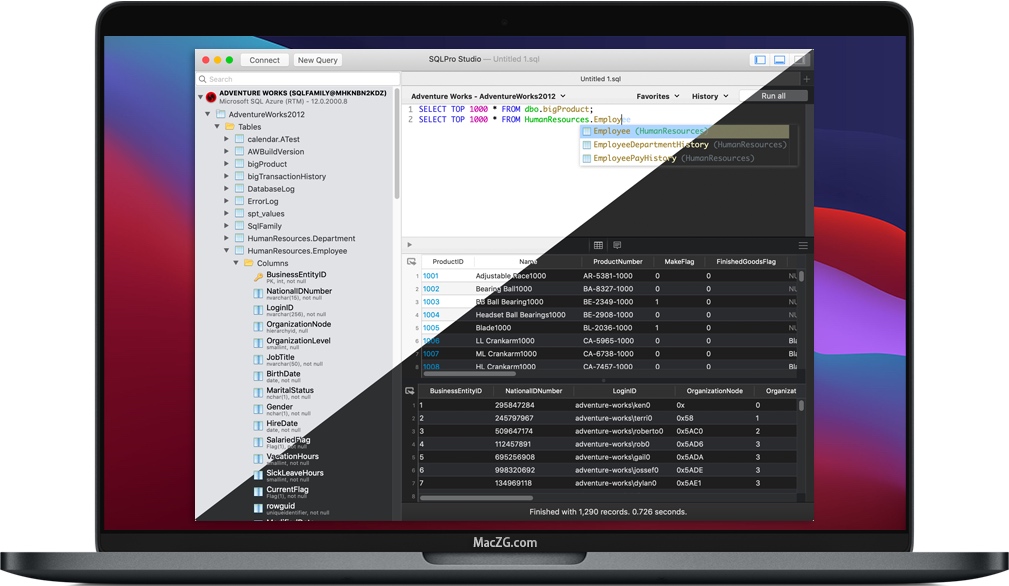Click the bigProduct table icon in sidebar
The width and height of the screenshot is (1009, 586).
(239, 164)
